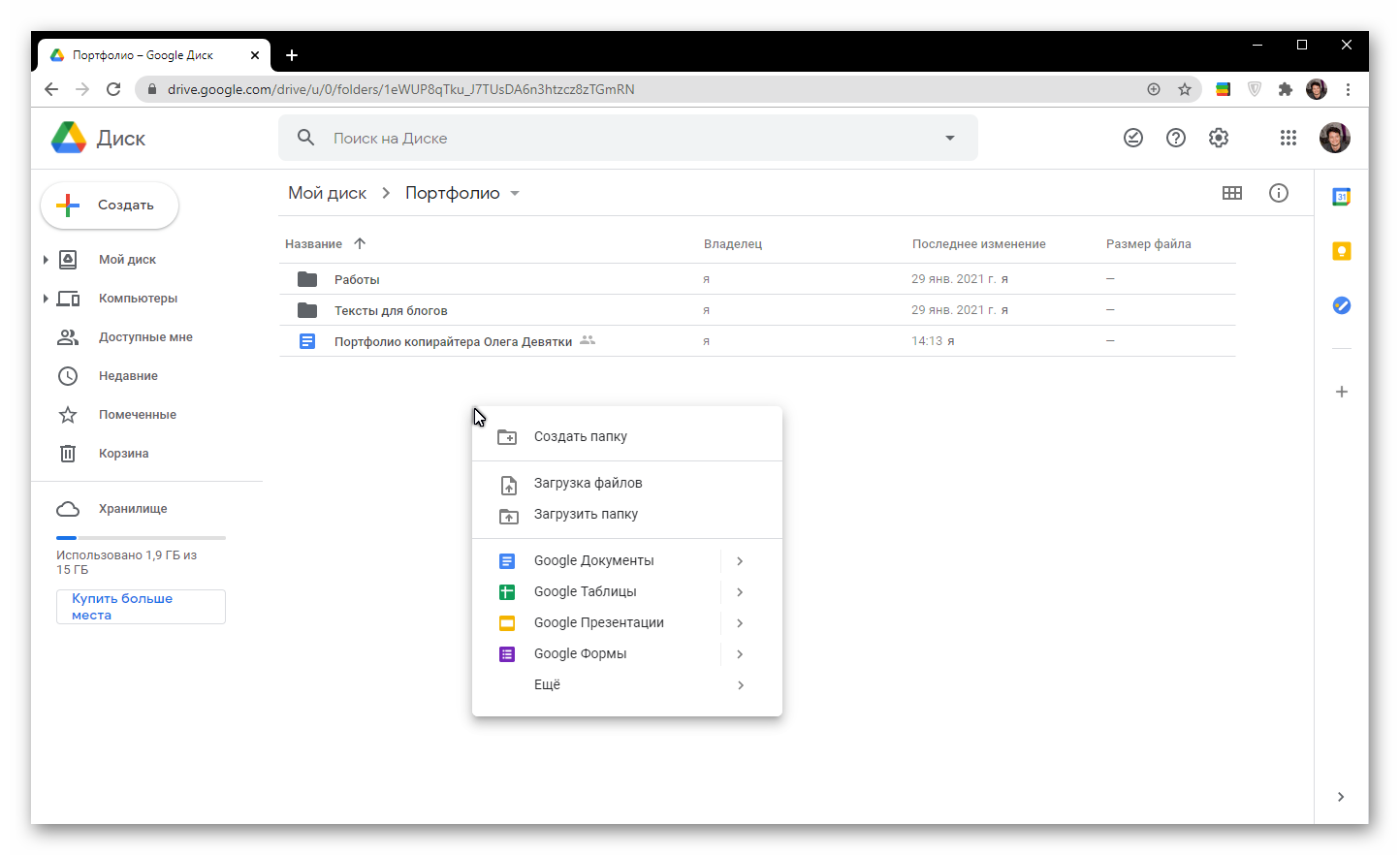Screen dimensions: 1400x855
Task: Switch to grid view layout
Action: point(1232,193)
